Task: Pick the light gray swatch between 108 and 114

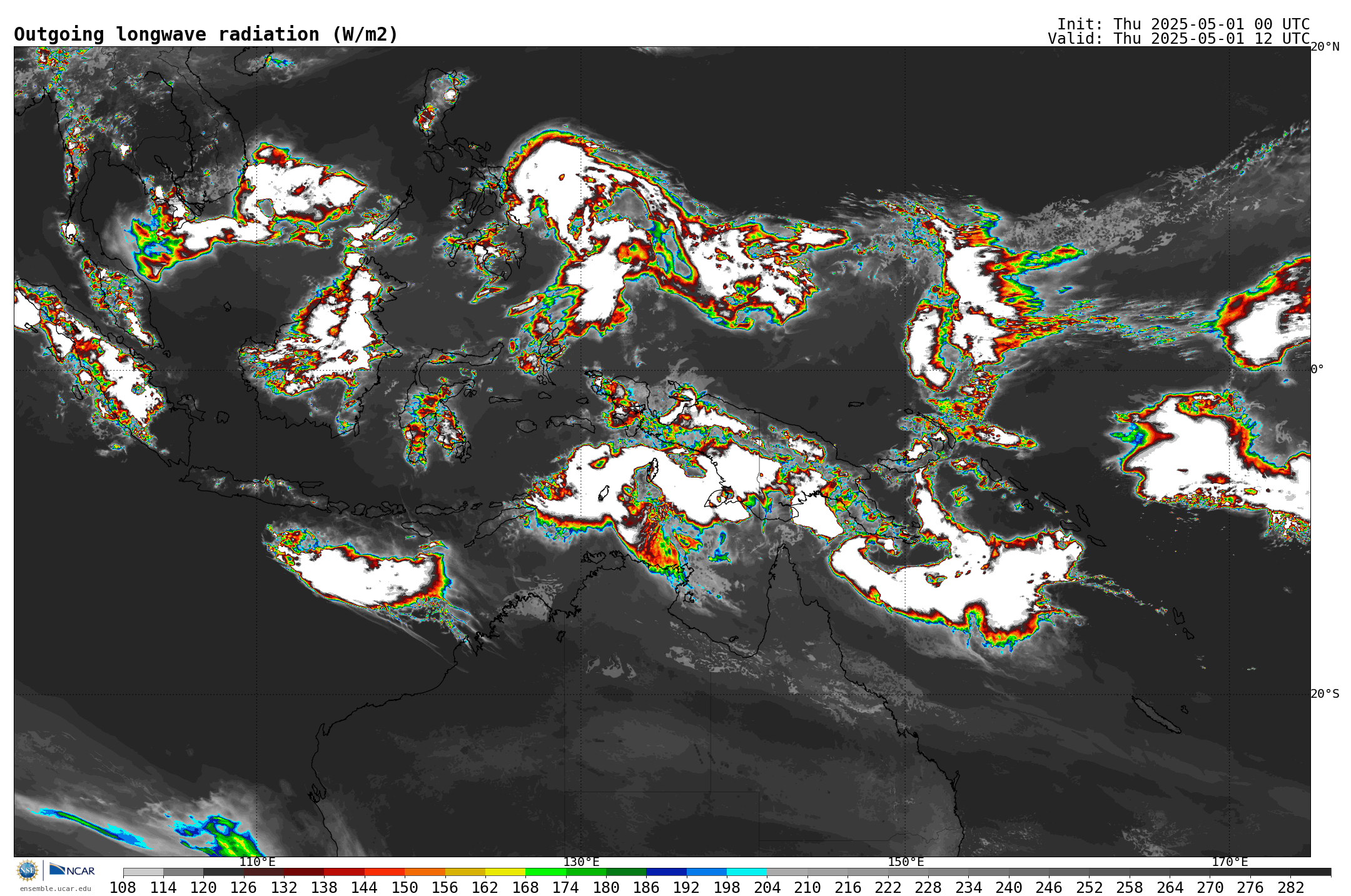Action: (x=143, y=872)
